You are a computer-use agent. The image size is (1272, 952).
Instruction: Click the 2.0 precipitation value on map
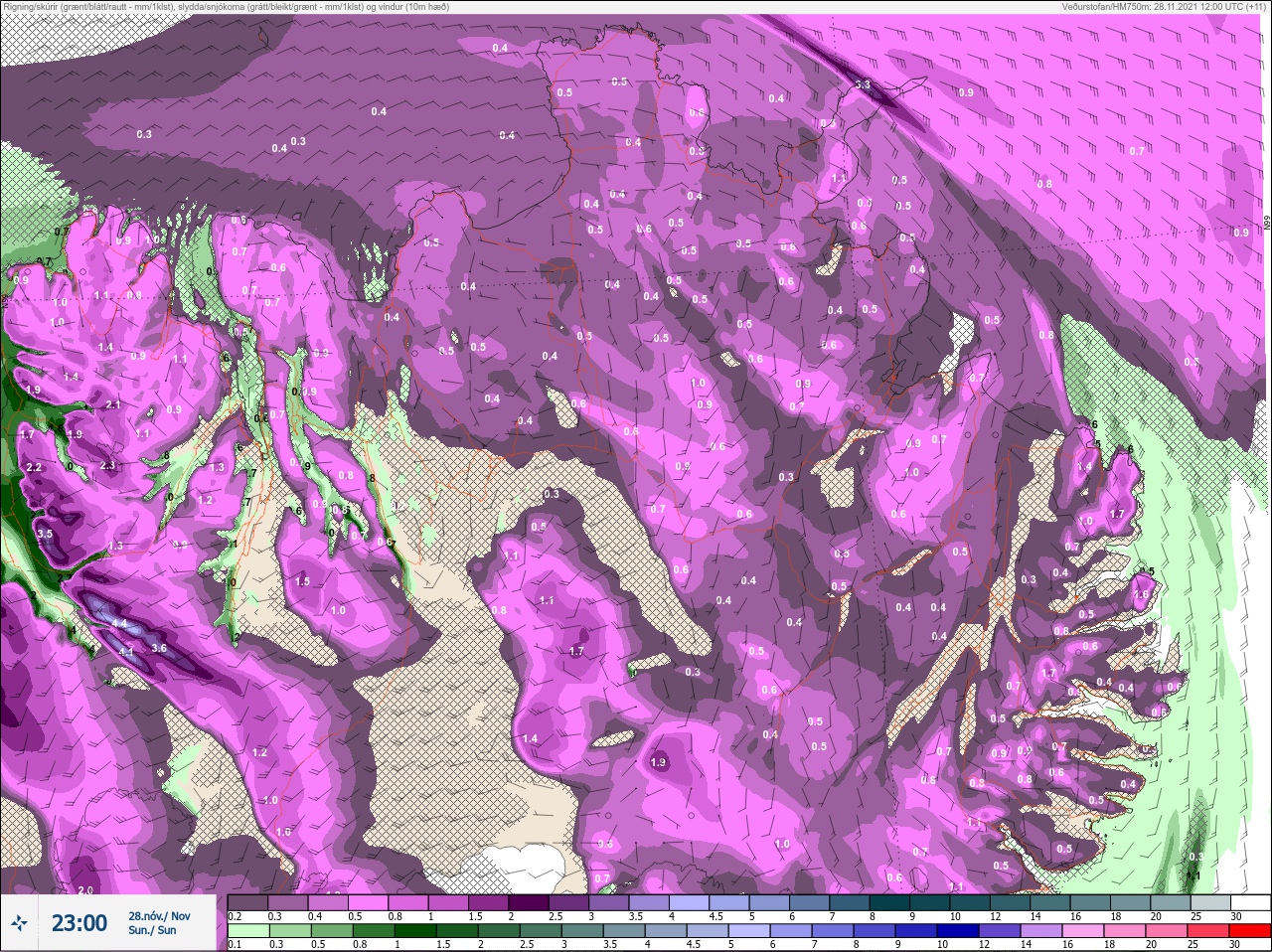(x=85, y=890)
